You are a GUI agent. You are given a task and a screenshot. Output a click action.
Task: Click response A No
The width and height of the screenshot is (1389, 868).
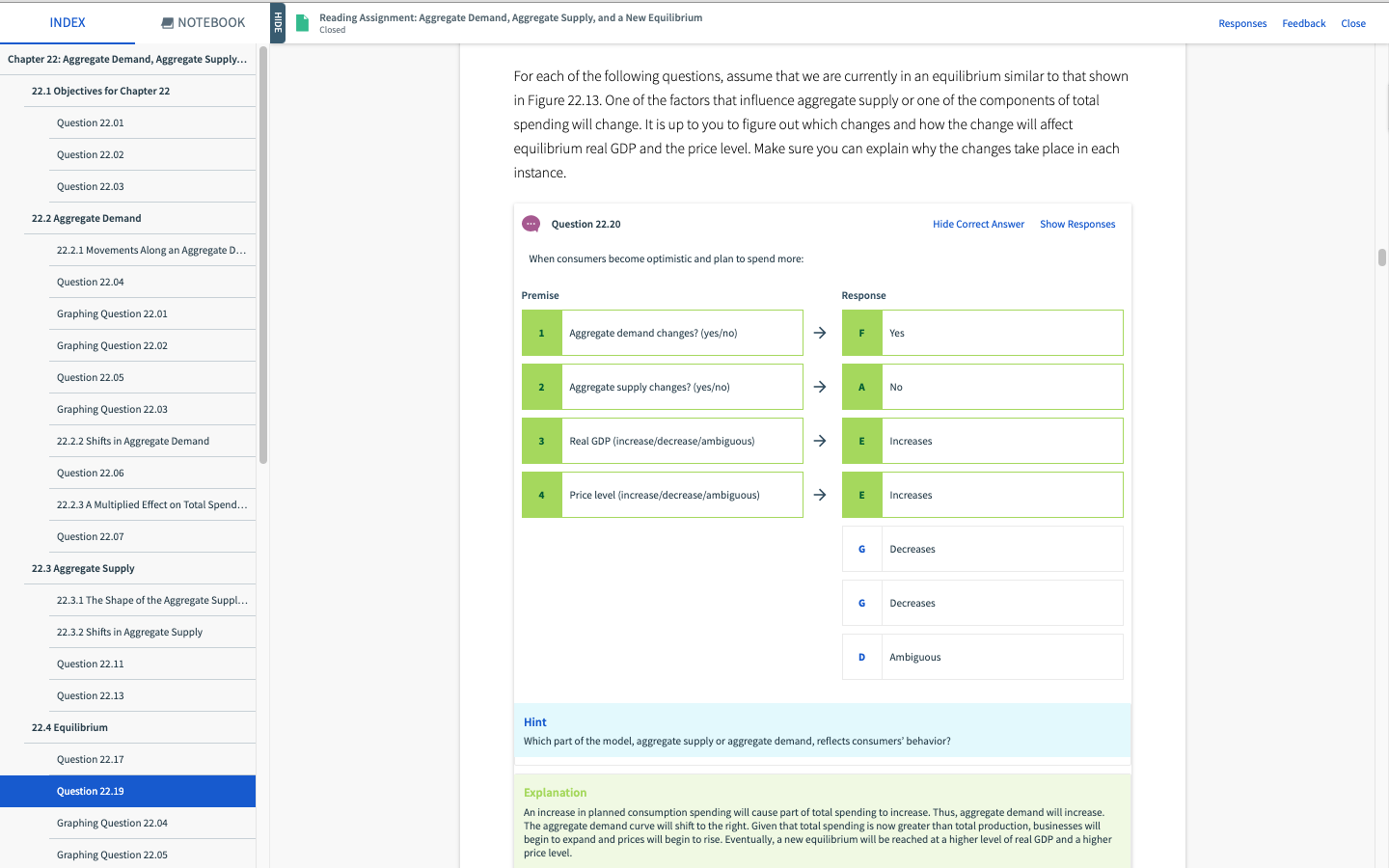982,387
